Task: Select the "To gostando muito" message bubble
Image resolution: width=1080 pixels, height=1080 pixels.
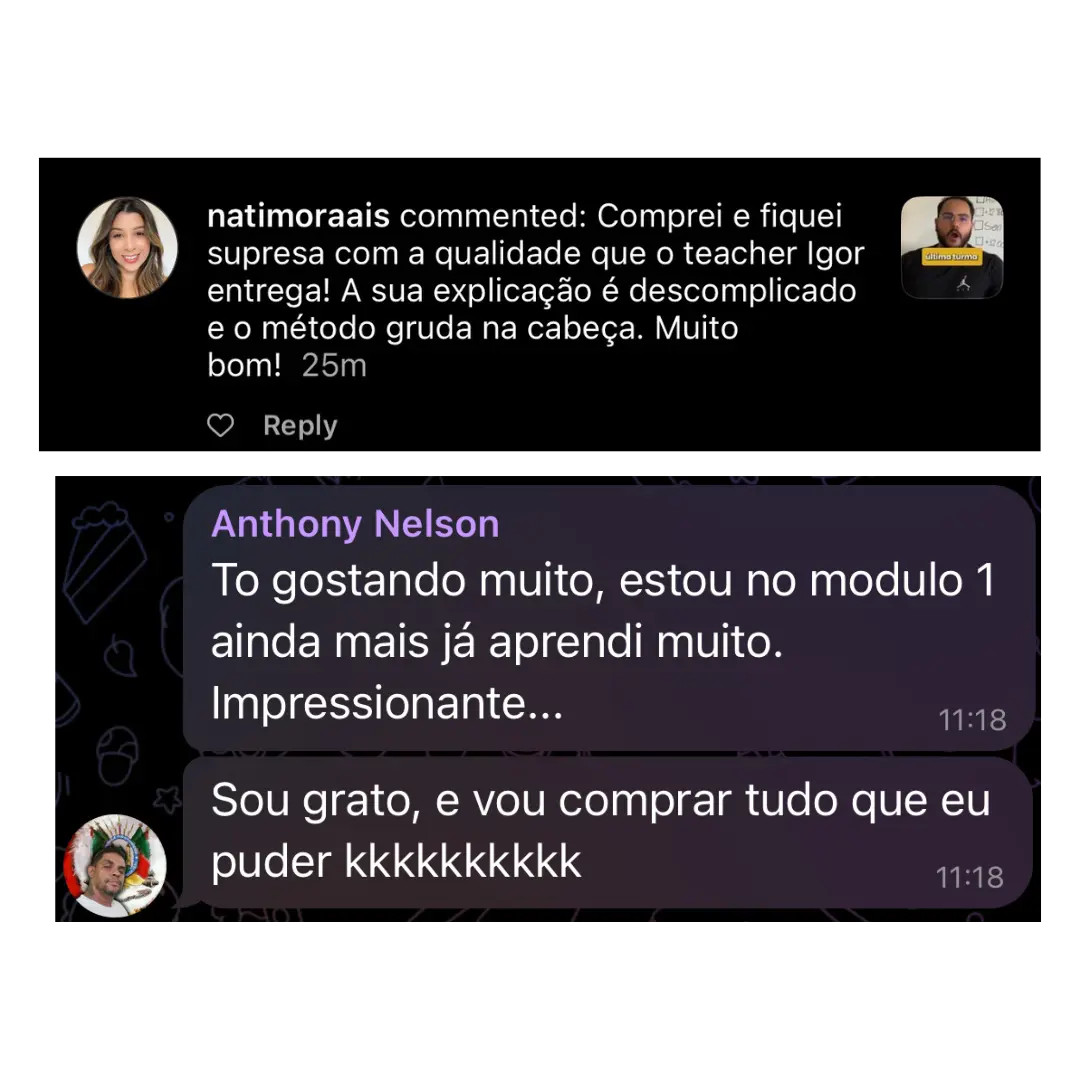Action: (609, 618)
